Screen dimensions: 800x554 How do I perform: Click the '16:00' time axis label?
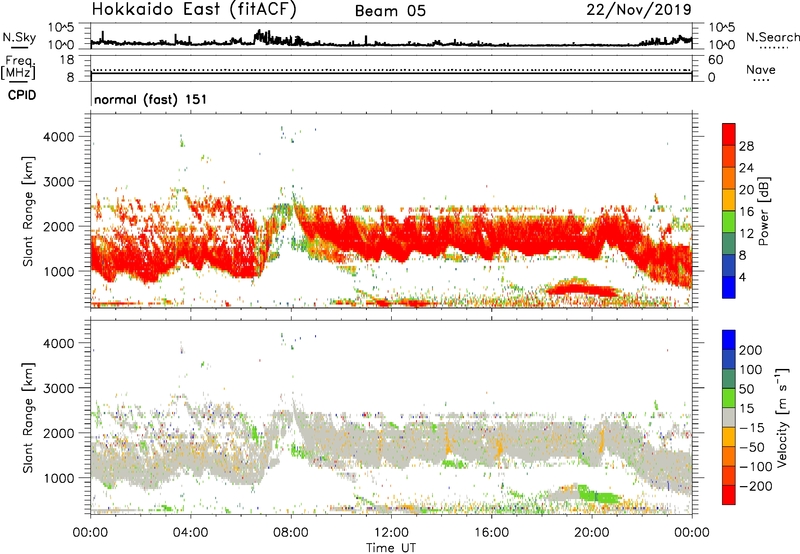[491, 533]
